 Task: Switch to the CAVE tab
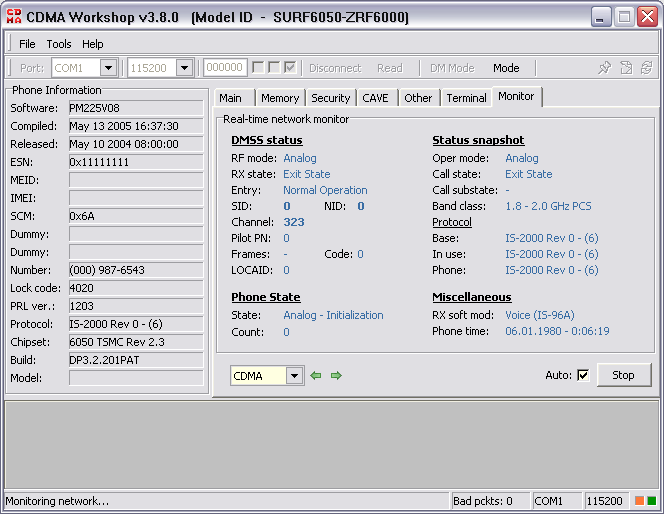(x=375, y=98)
